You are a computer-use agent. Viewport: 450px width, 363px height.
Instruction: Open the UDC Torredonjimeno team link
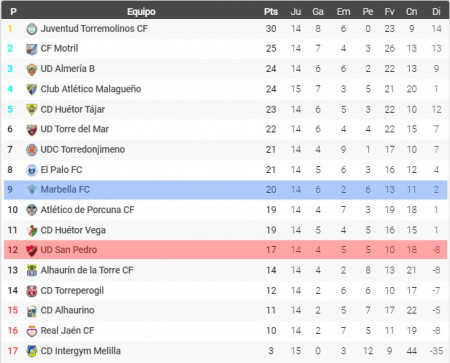(83, 149)
